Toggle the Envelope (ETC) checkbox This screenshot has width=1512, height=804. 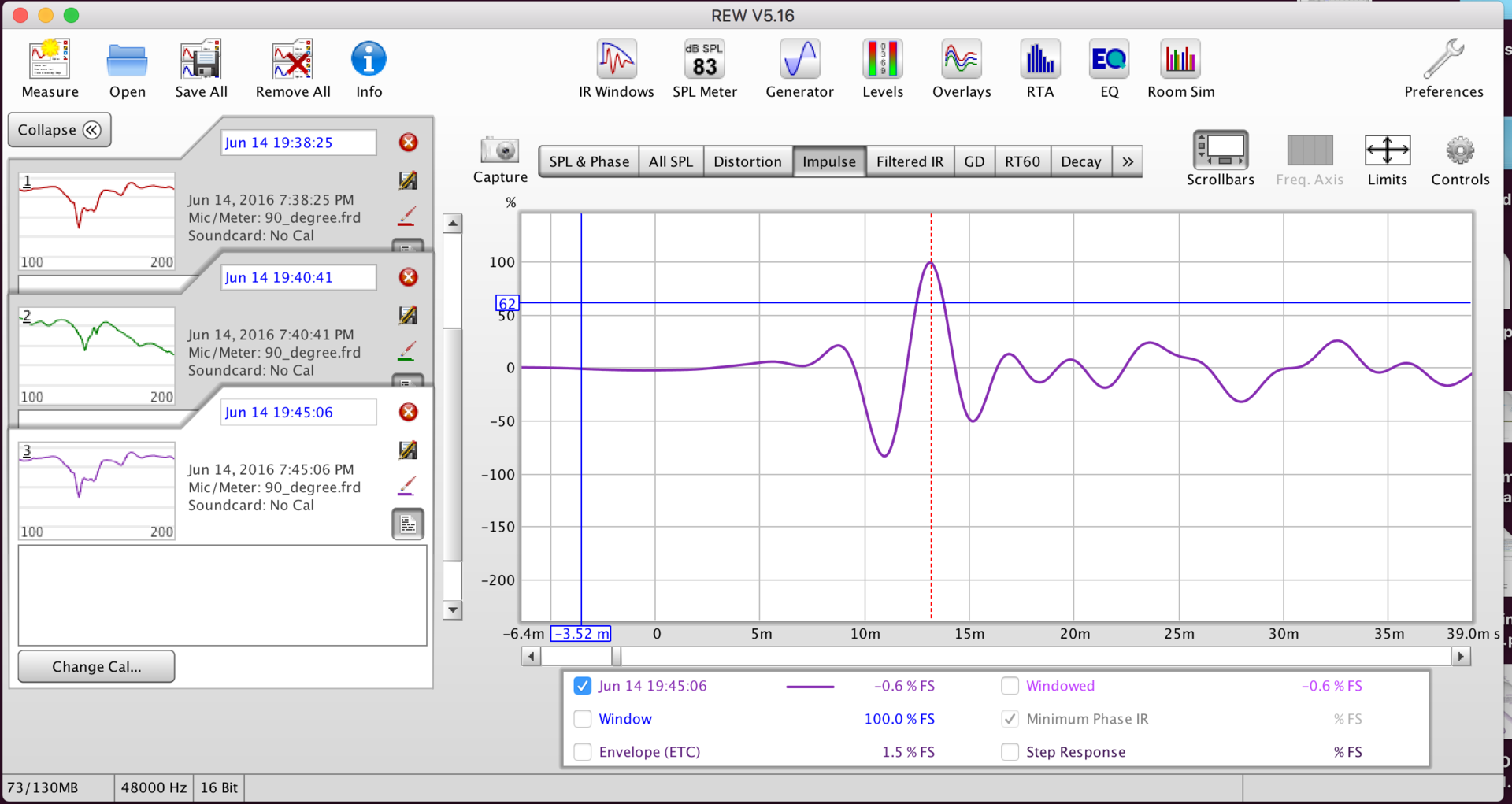[x=583, y=752]
